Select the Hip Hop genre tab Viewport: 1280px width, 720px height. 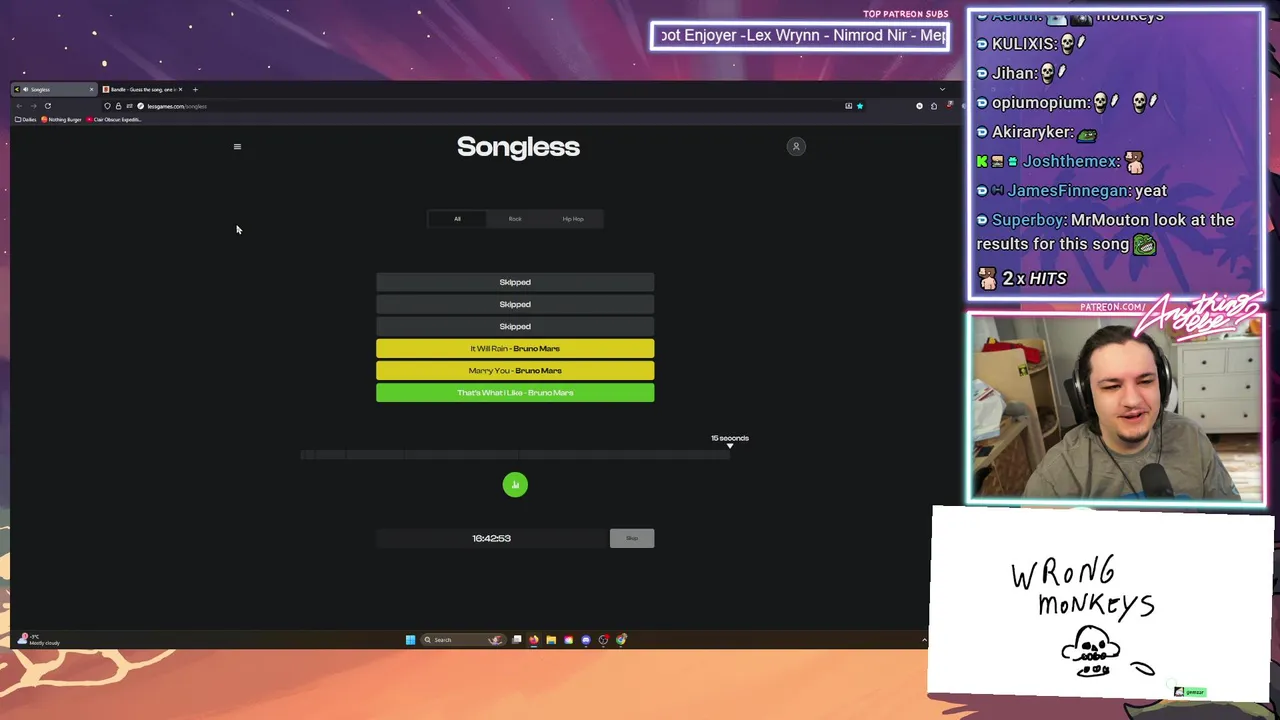point(573,219)
